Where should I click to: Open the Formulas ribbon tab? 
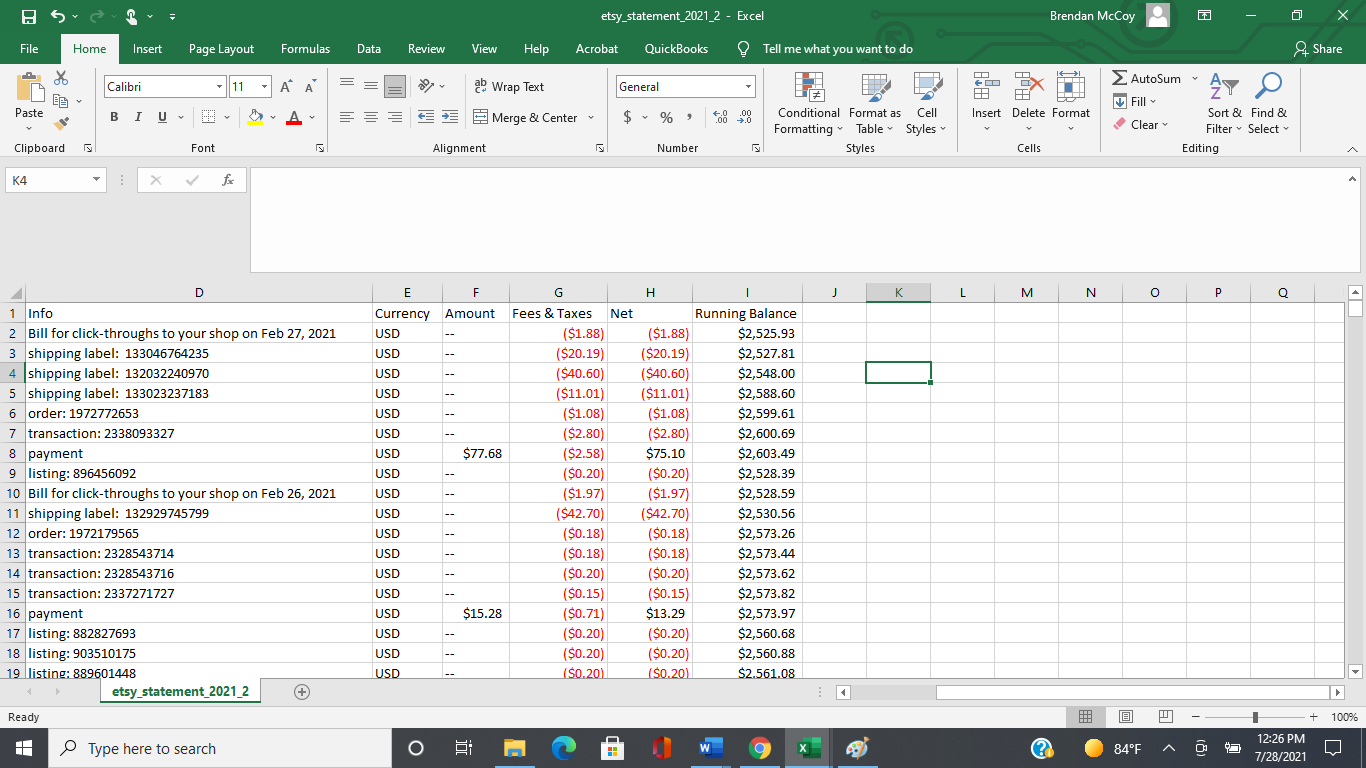click(x=305, y=49)
